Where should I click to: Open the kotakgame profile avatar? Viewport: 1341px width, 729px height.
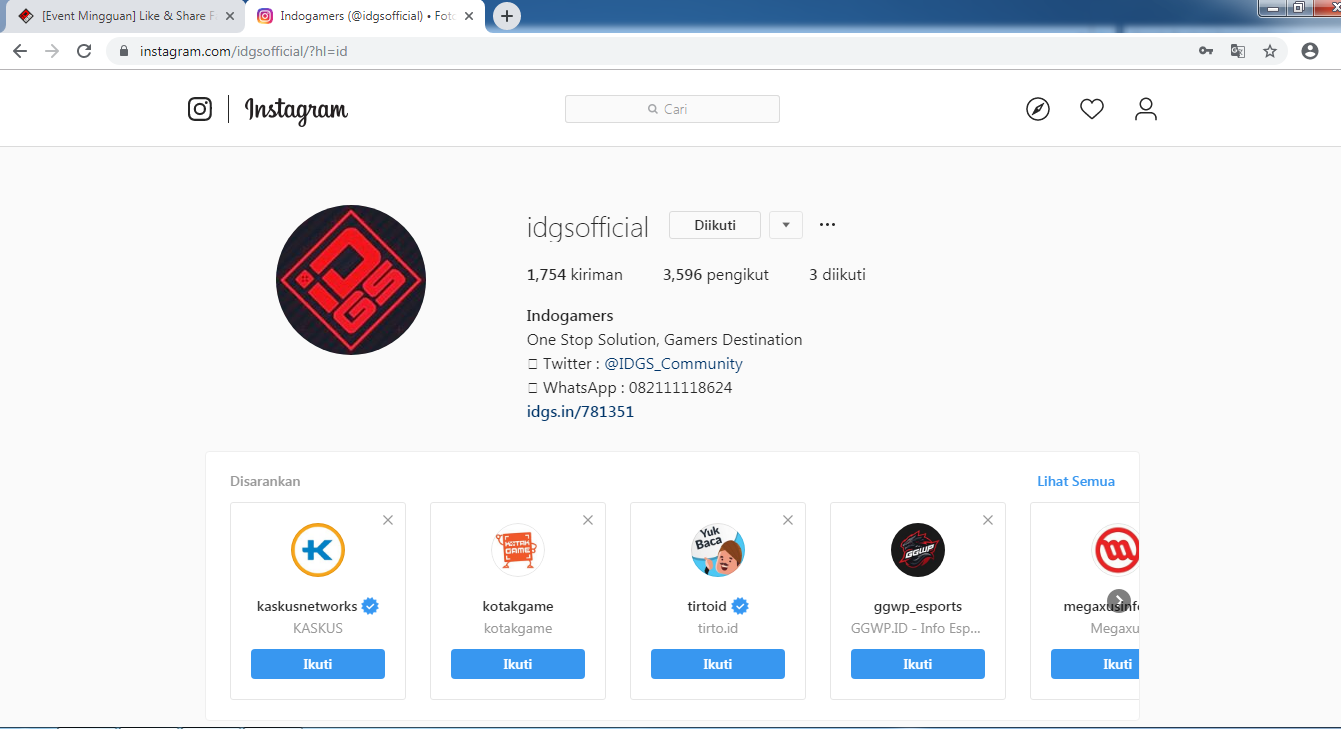[518, 550]
